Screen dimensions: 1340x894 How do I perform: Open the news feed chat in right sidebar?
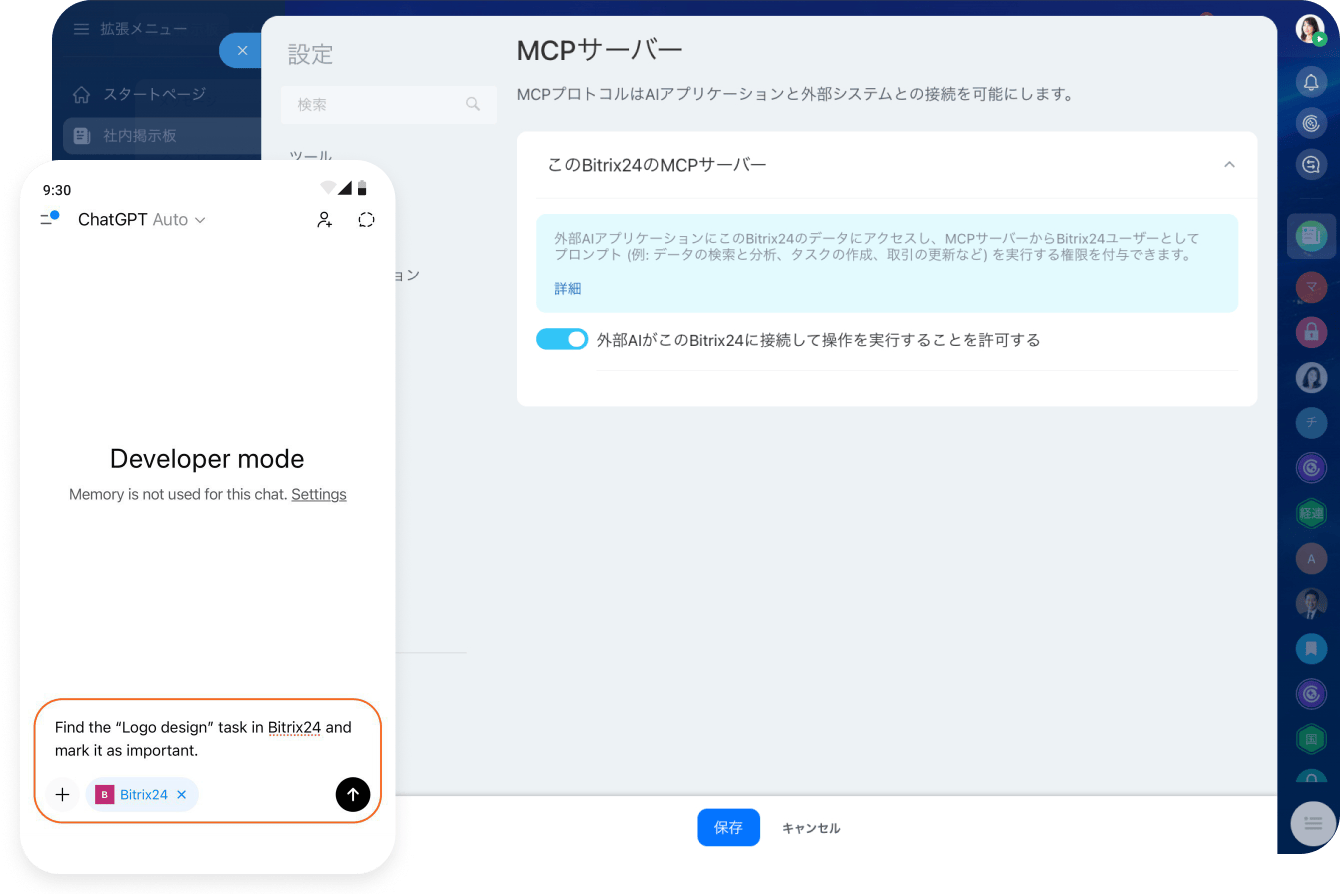1311,237
